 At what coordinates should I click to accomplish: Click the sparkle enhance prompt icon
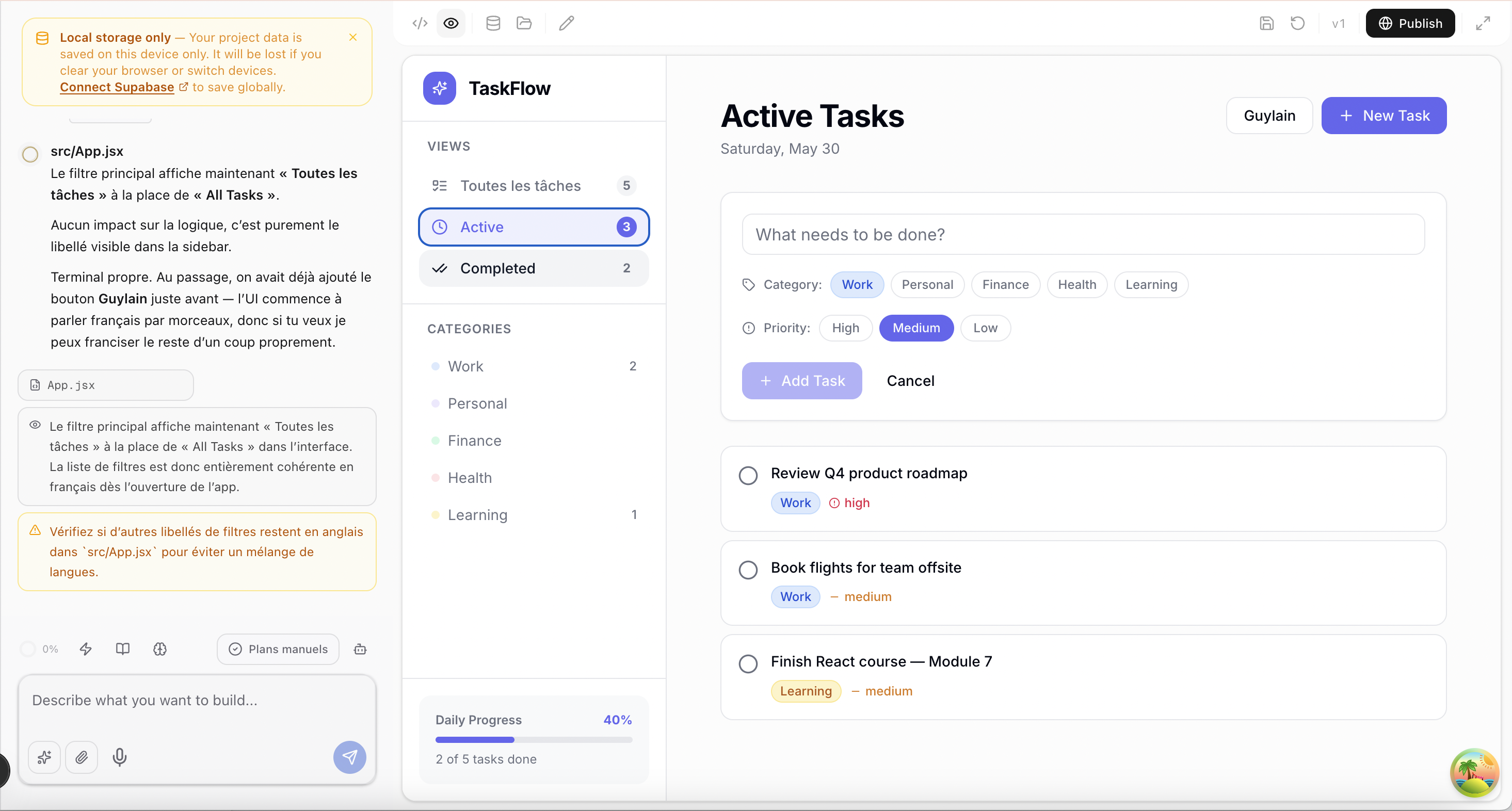coord(44,757)
